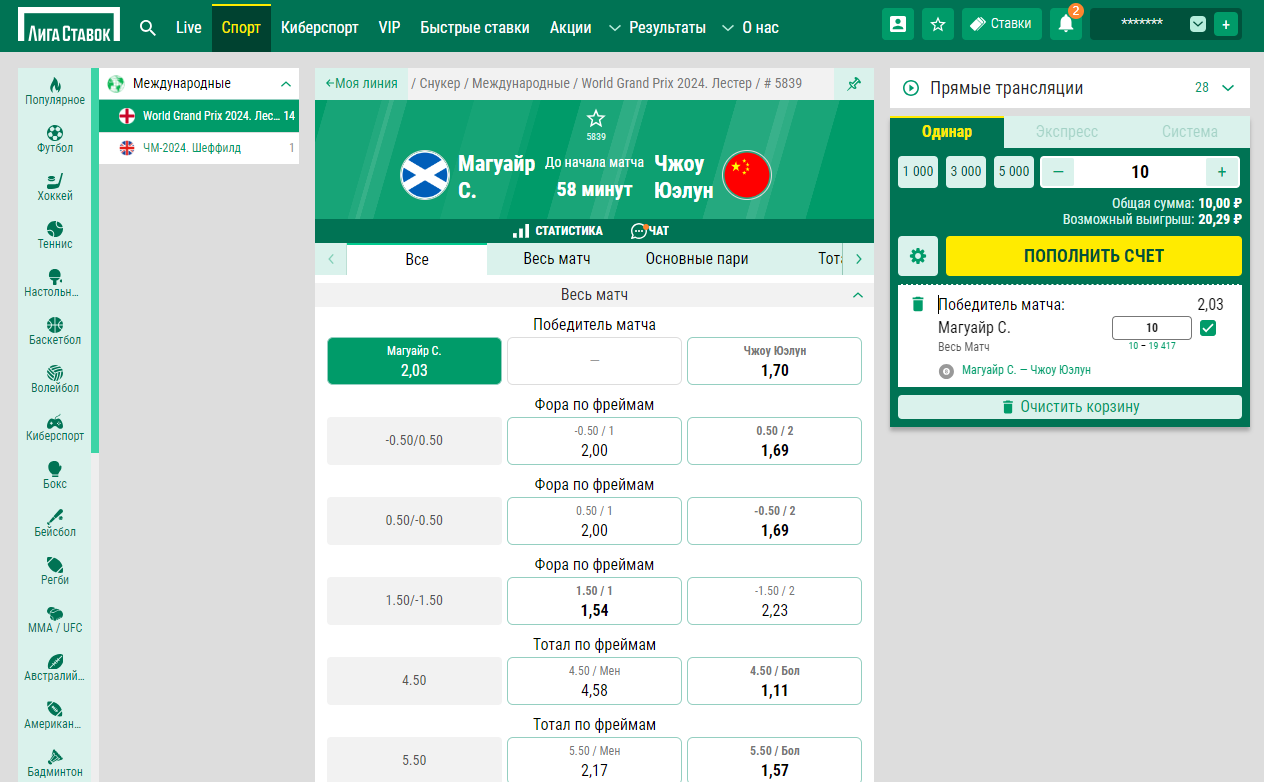The image size is (1264, 782).
Task: Click the plus button beside account balance
Action: click(1225, 24)
